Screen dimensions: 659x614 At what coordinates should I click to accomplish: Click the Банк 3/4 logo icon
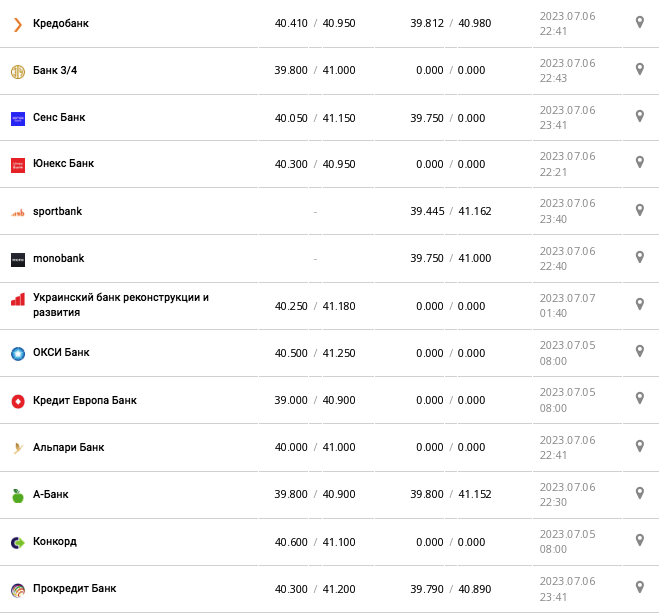(x=17, y=71)
